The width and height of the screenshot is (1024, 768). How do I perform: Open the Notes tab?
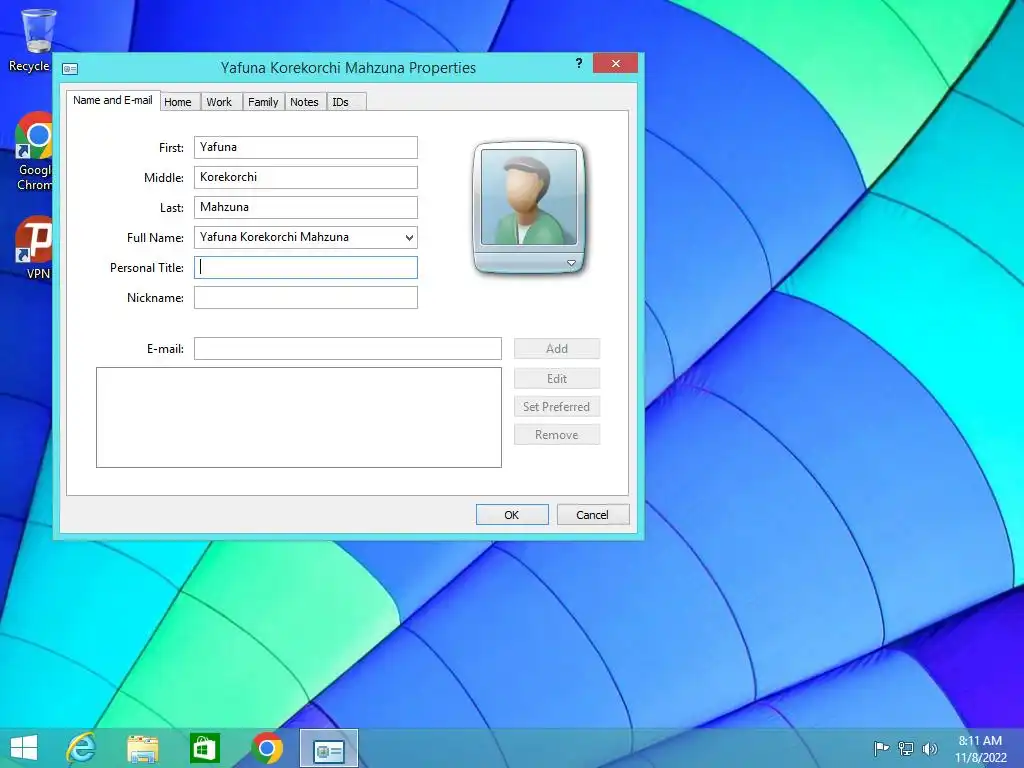click(304, 102)
